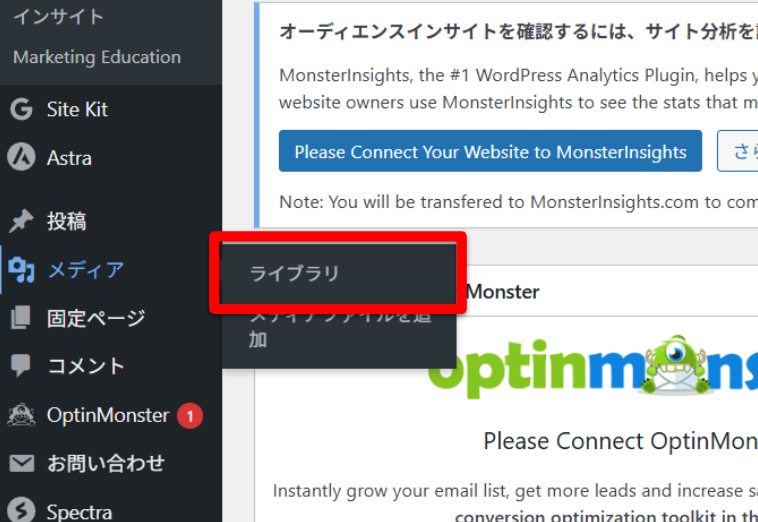Image resolution: width=758 pixels, height=522 pixels.
Task: Click the Astra logo icon
Action: click(x=21, y=158)
